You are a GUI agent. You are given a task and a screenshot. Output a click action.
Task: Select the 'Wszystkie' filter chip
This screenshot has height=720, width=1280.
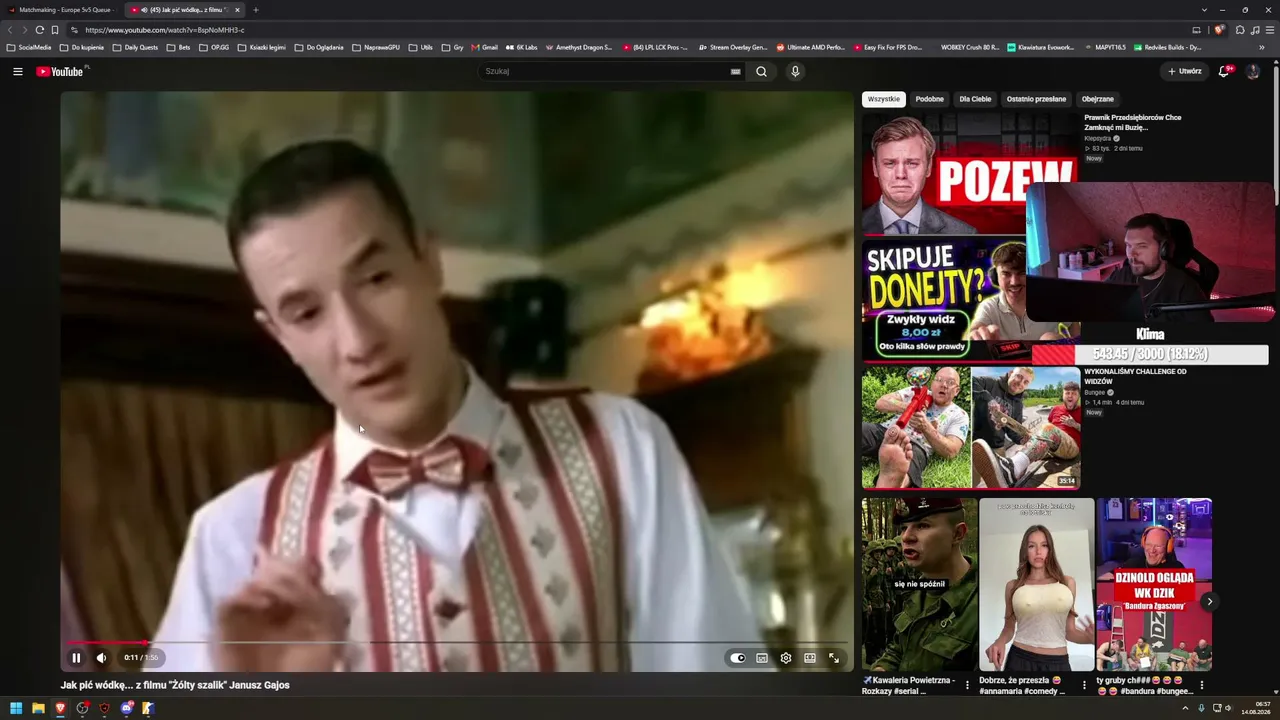click(x=884, y=99)
